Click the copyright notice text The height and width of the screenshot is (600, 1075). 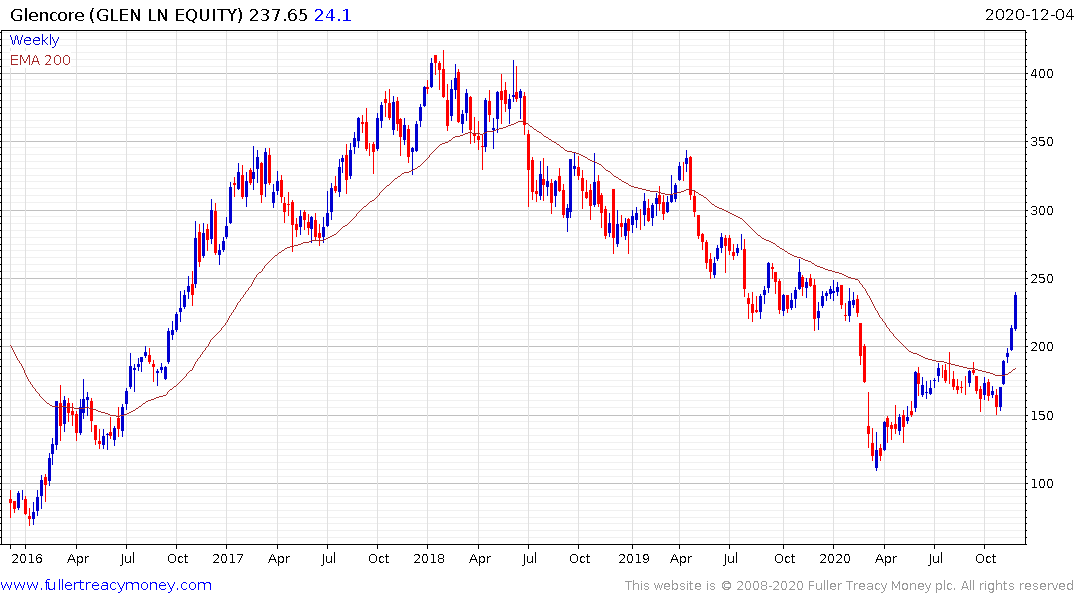click(849, 586)
